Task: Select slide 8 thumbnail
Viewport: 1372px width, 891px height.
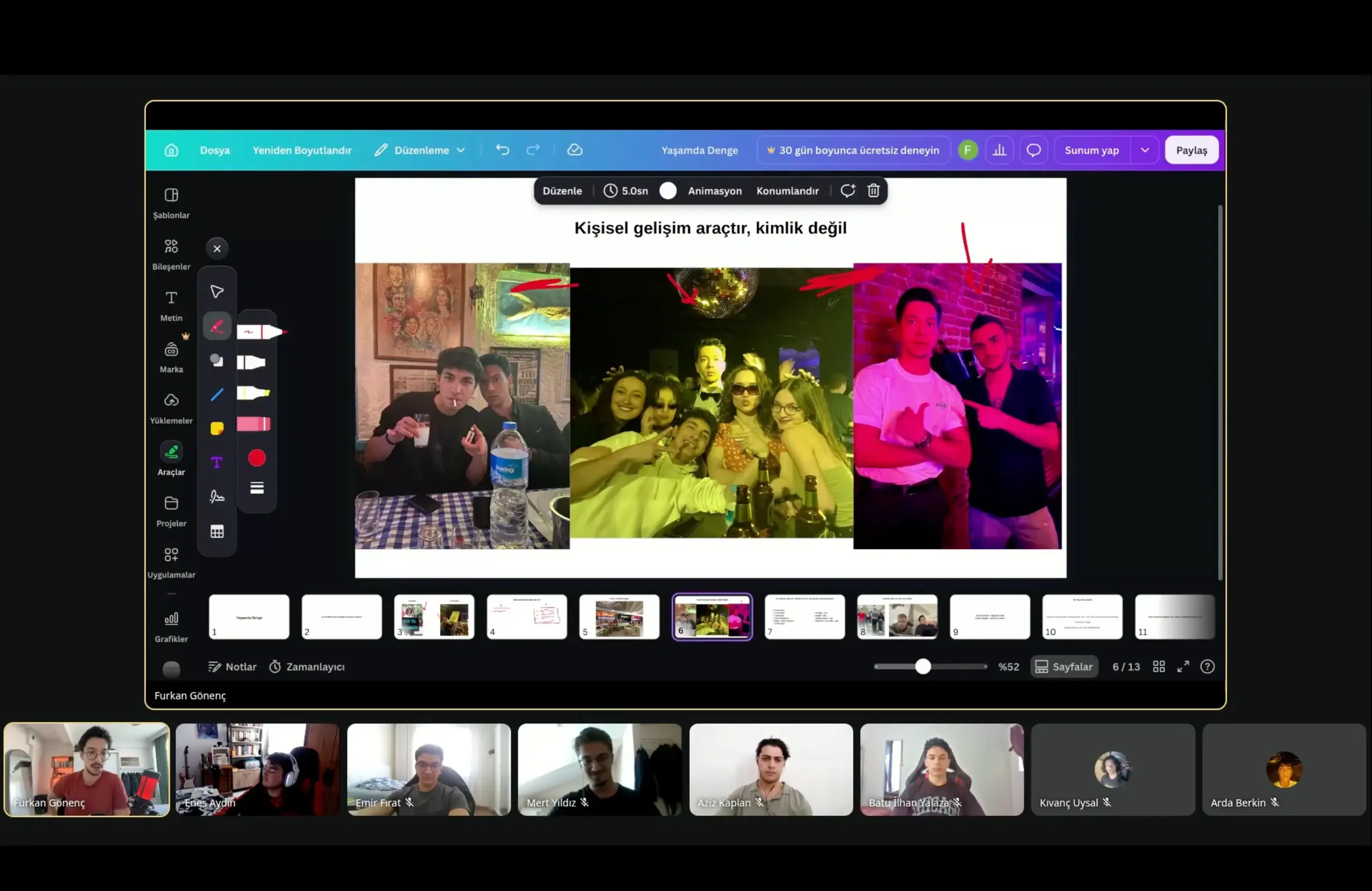Action: click(897, 617)
